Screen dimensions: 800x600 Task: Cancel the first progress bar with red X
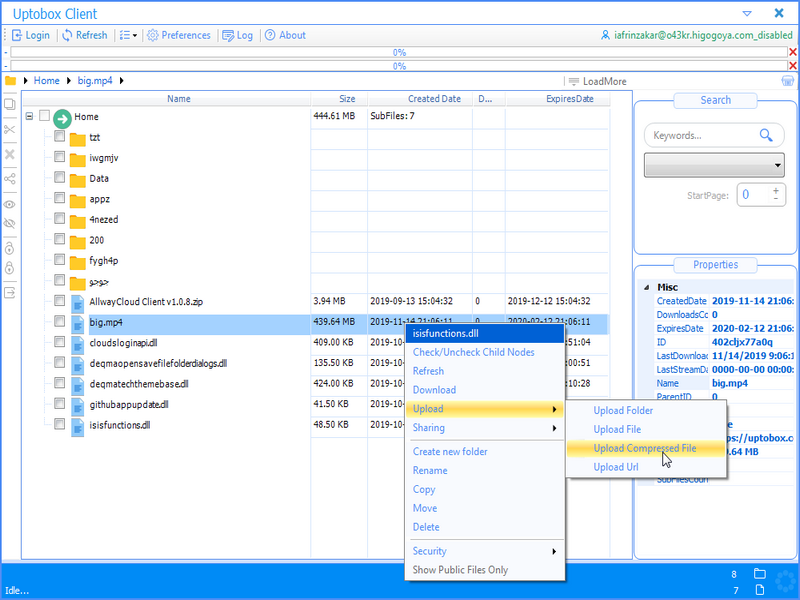793,52
